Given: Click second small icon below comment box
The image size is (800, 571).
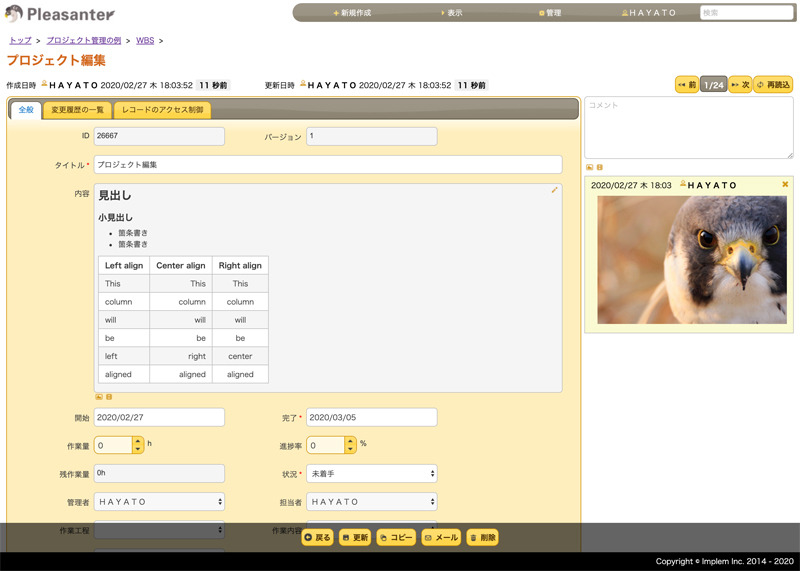Looking at the screenshot, I should 599,167.
